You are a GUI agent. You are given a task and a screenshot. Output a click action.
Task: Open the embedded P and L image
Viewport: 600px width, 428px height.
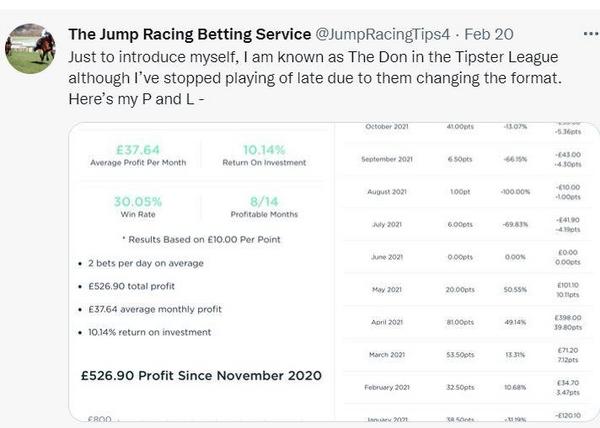pos(334,272)
